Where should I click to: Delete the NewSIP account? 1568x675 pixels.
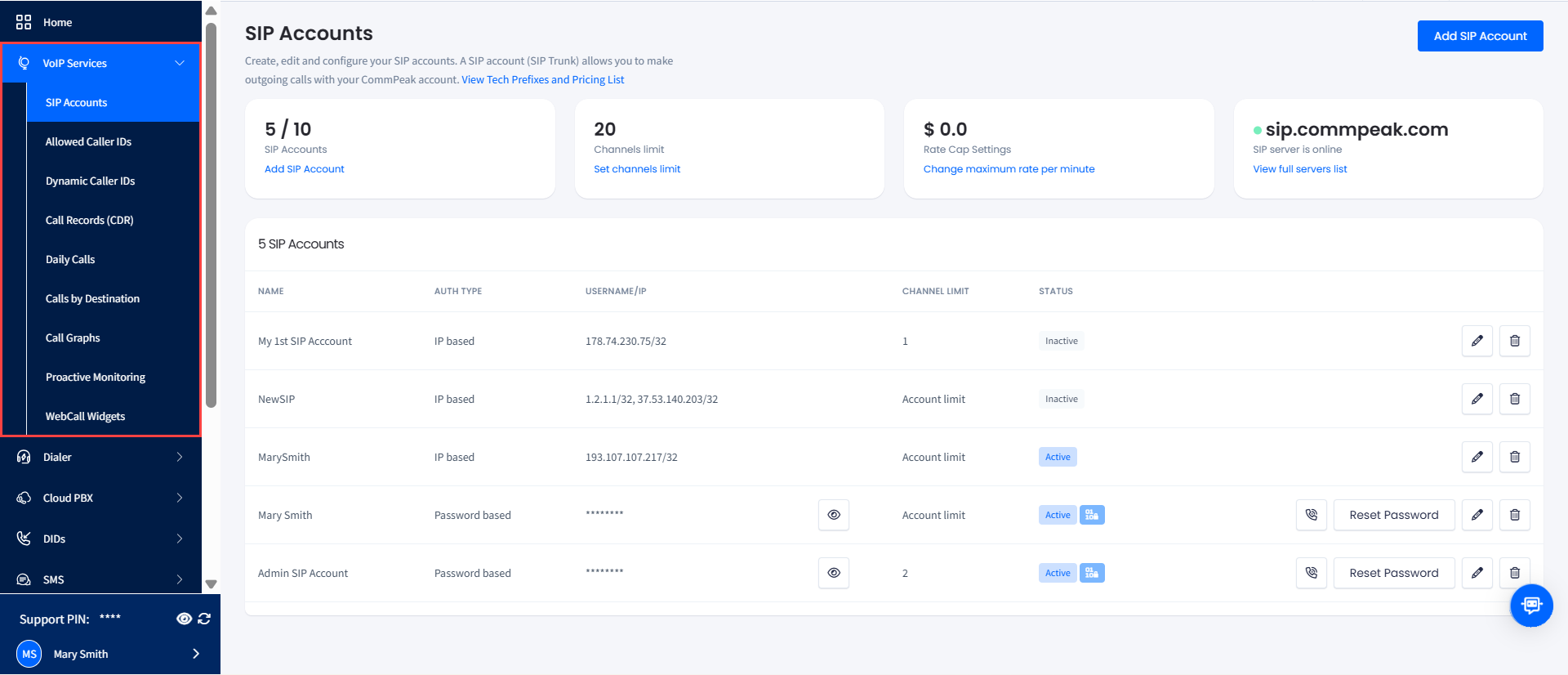[1515, 399]
